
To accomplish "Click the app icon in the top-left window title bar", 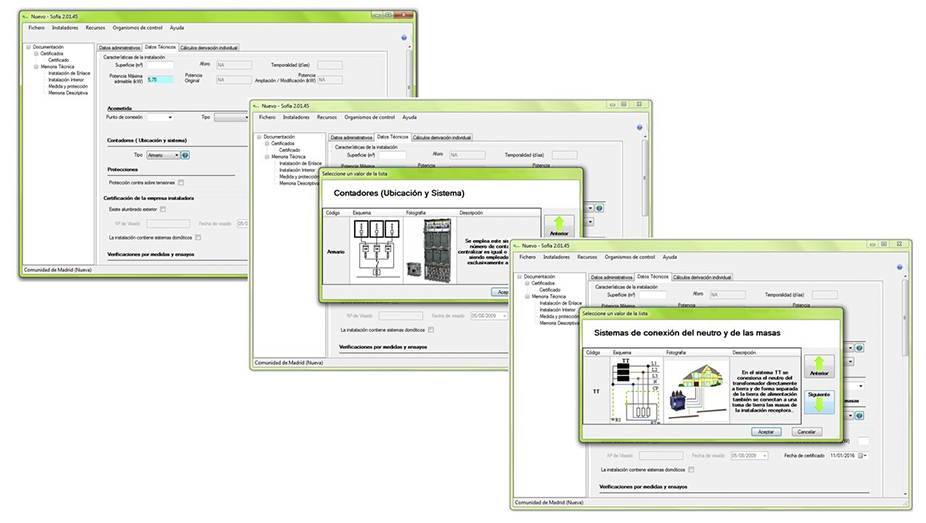I will tap(25, 17).
